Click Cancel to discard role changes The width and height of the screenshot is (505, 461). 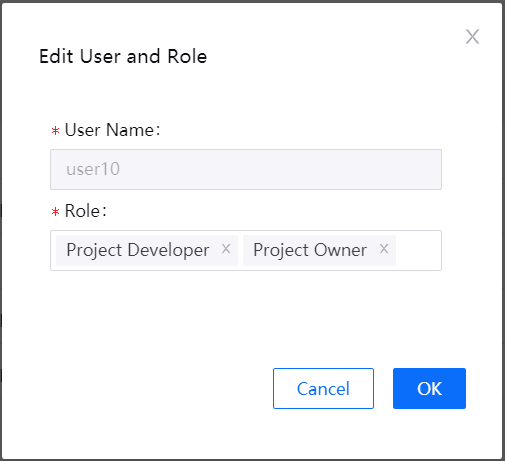coord(323,388)
